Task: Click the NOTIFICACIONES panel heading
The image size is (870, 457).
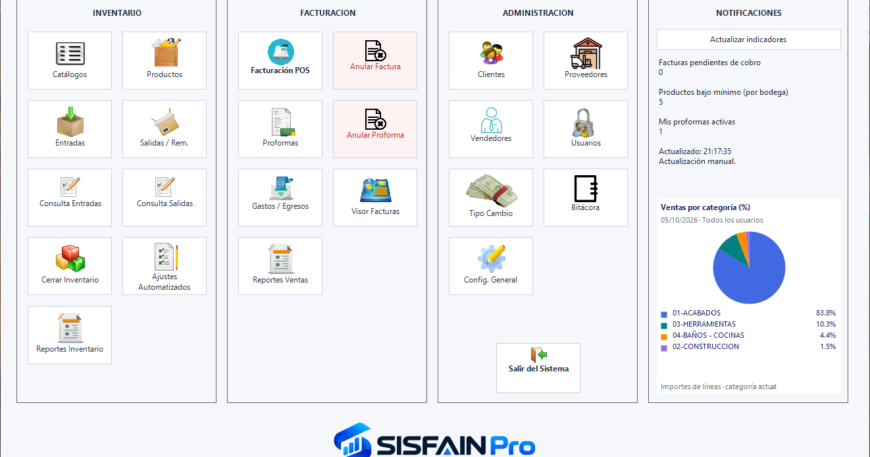Action: pyautogui.click(x=748, y=13)
